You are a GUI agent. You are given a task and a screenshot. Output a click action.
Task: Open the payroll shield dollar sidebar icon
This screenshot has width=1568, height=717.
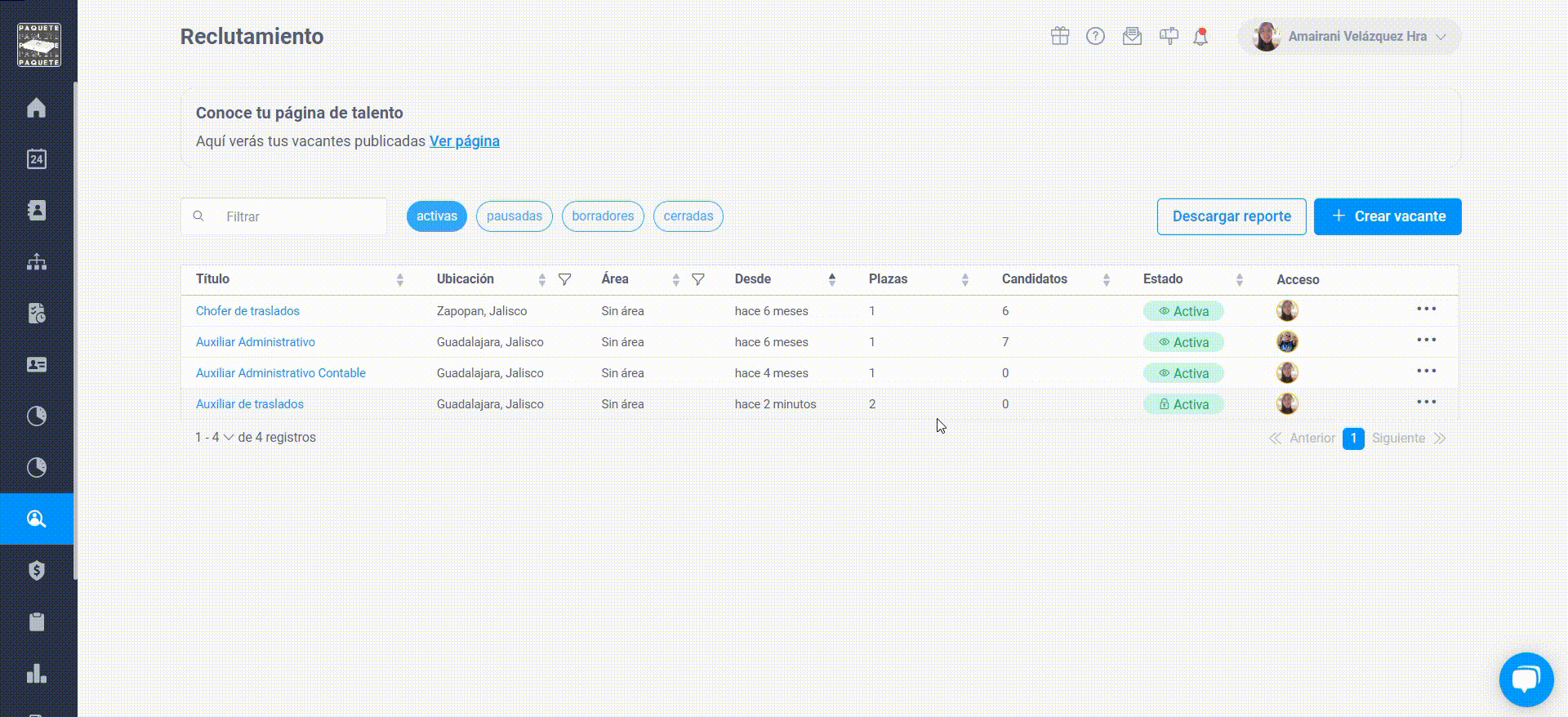(36, 570)
